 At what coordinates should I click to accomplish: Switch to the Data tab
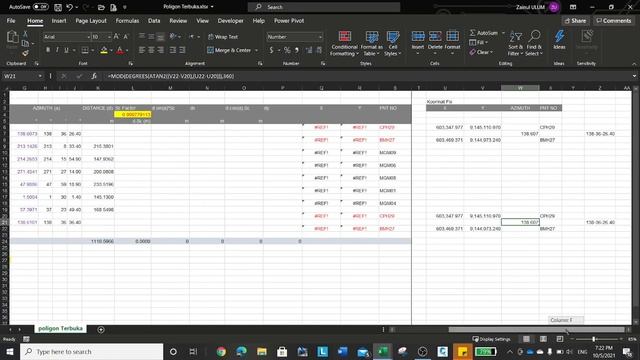154,21
